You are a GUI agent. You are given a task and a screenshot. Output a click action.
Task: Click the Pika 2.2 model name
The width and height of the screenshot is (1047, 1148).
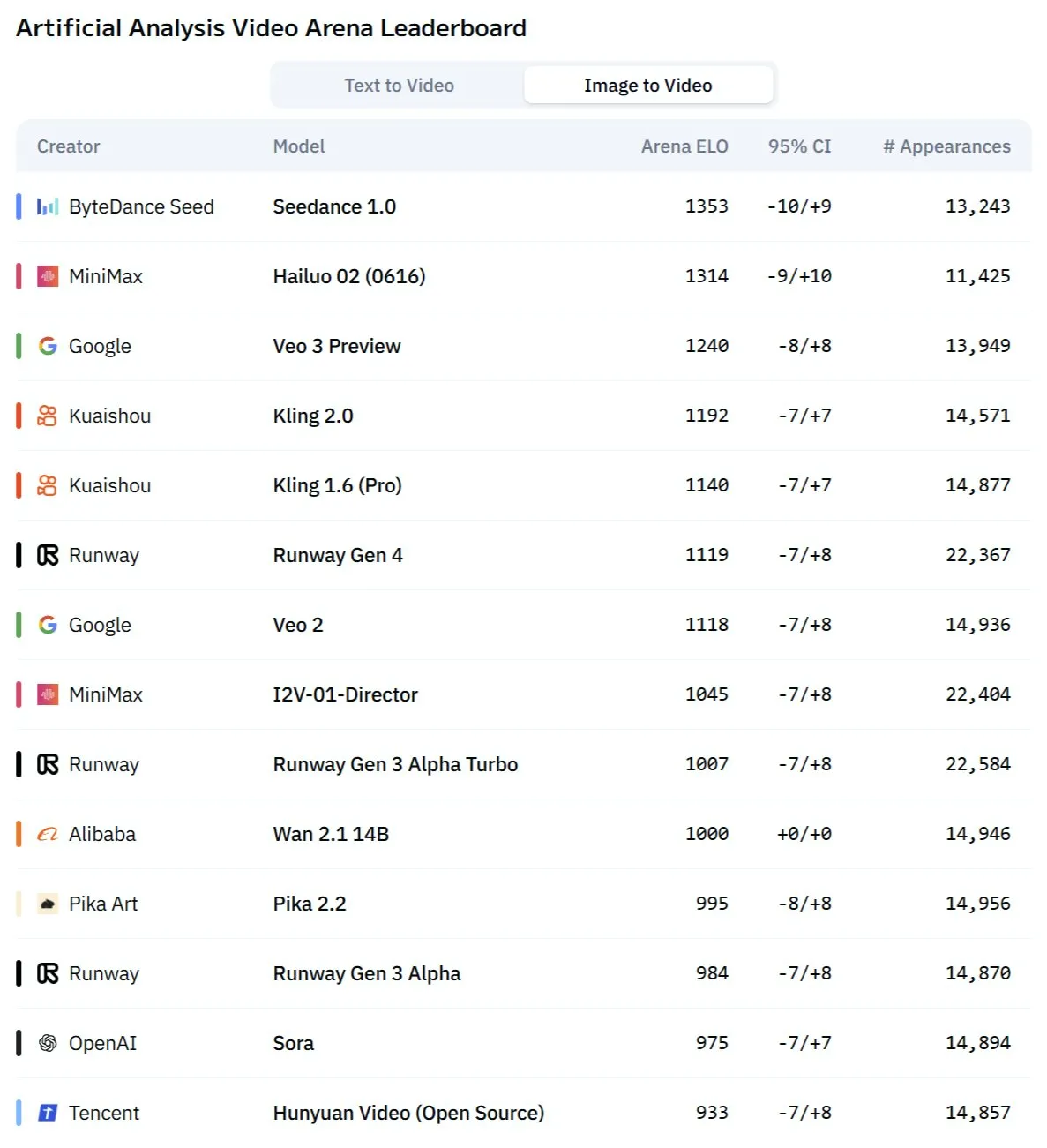point(310,904)
